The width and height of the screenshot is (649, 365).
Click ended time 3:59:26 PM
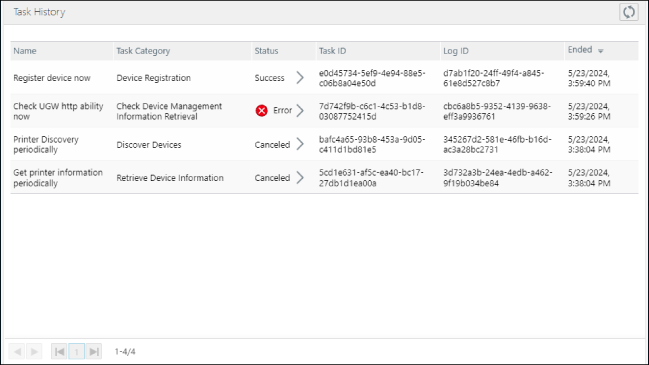pyautogui.click(x=589, y=116)
